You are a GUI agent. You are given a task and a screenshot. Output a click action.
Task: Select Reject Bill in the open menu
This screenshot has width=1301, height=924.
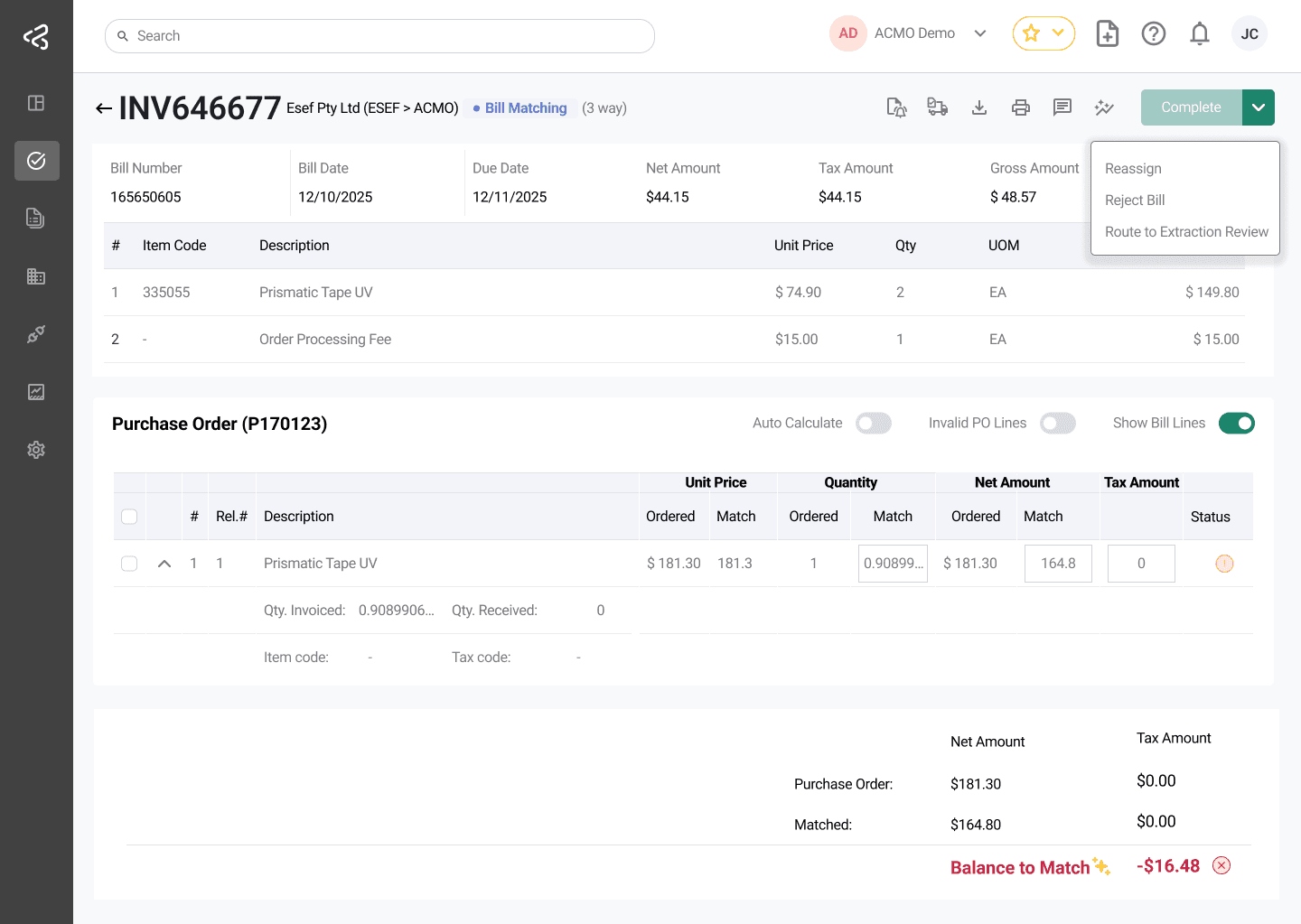pos(1135,200)
